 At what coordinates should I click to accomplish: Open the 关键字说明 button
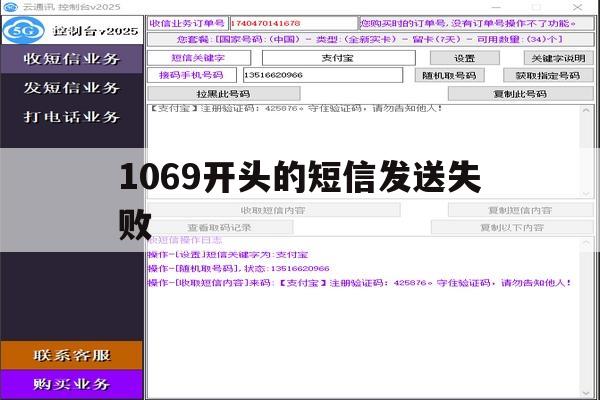[558, 58]
